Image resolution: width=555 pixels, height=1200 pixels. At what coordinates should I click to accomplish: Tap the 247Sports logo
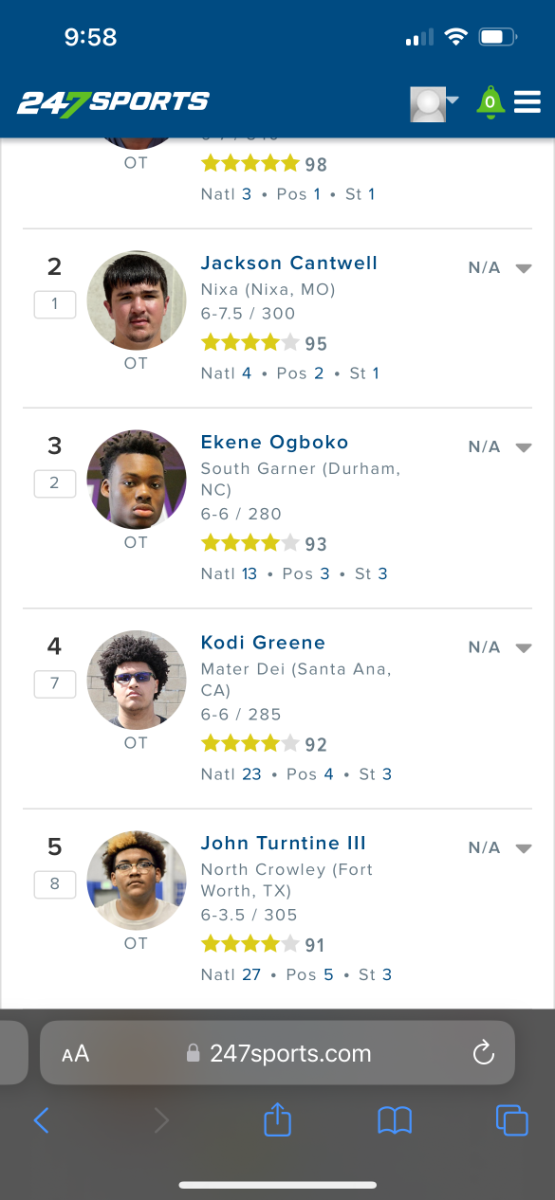(x=113, y=102)
